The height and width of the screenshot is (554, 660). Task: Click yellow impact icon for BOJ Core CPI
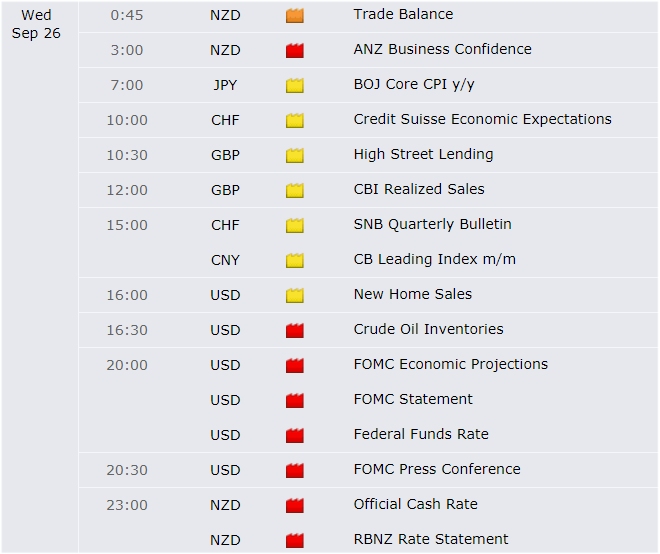coord(294,85)
